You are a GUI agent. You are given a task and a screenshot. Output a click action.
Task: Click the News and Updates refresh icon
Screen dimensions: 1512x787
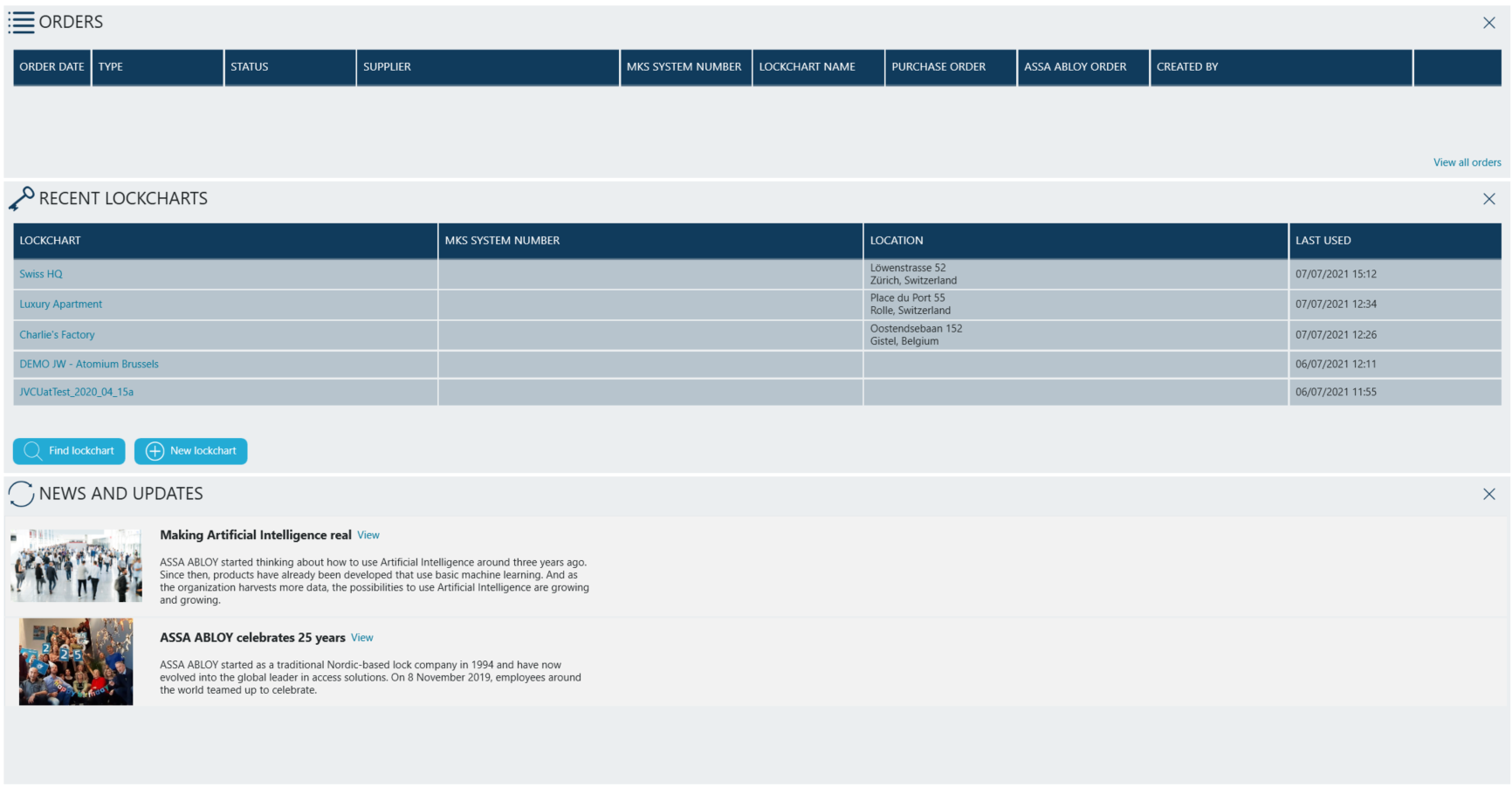(x=21, y=494)
